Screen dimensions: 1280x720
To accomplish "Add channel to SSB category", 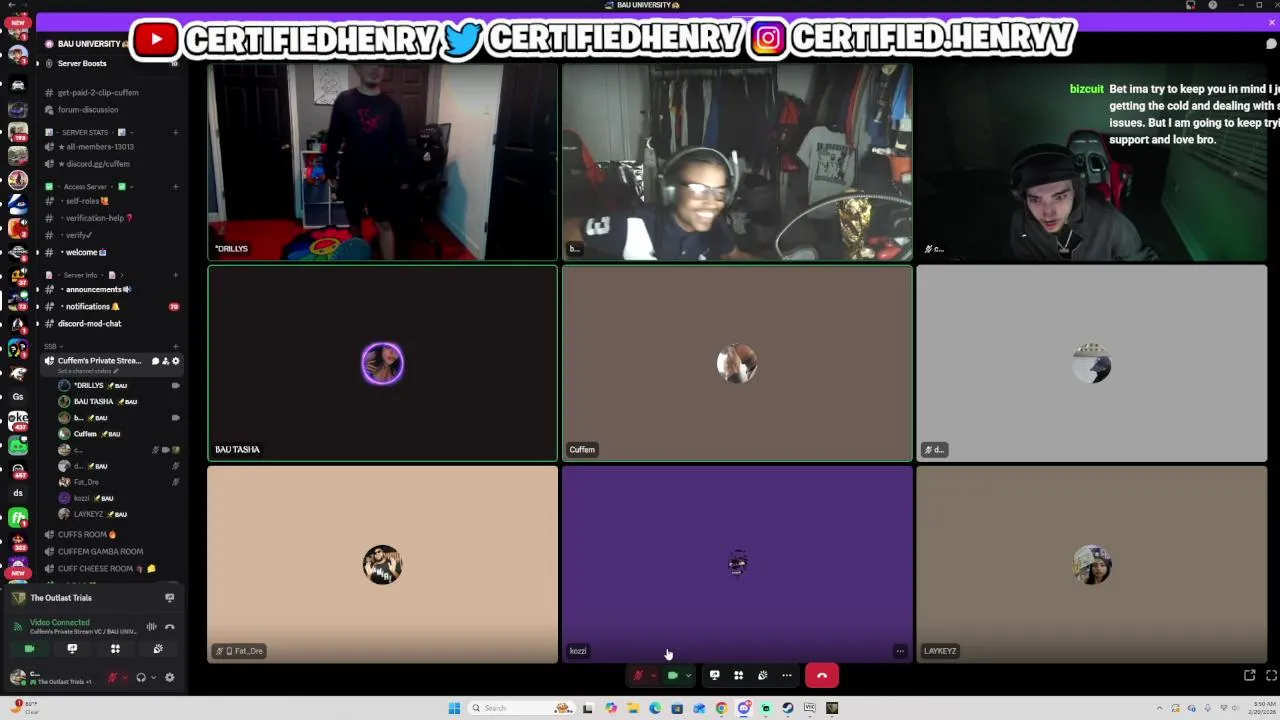I will [x=175, y=346].
